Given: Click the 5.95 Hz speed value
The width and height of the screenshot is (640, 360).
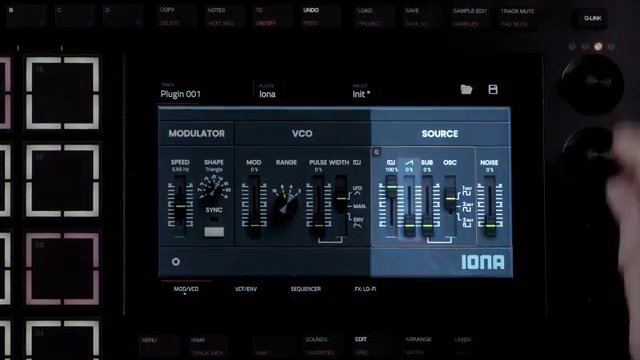Looking at the screenshot, I should coord(180,169).
